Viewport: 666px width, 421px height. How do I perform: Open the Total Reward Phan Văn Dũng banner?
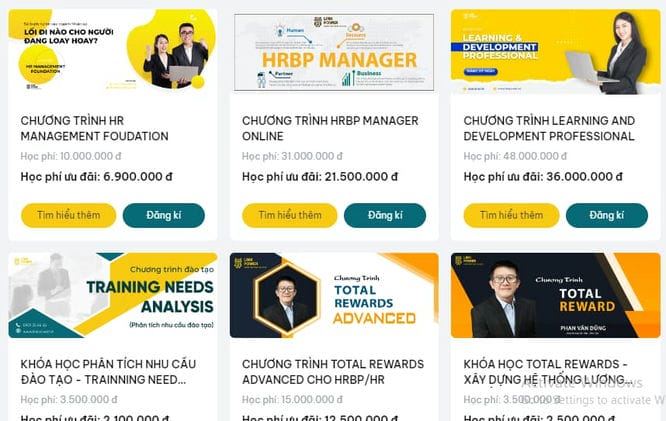[556, 295]
